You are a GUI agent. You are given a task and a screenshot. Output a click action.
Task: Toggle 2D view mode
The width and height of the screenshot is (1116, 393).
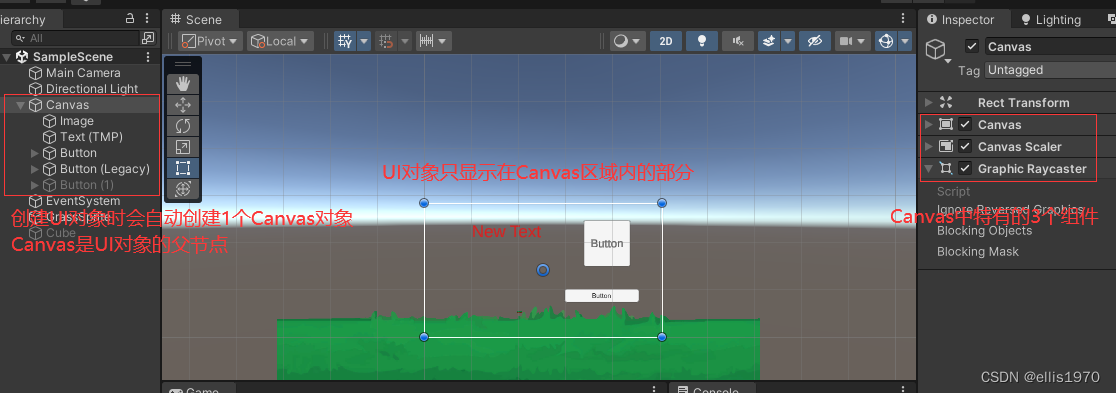665,41
